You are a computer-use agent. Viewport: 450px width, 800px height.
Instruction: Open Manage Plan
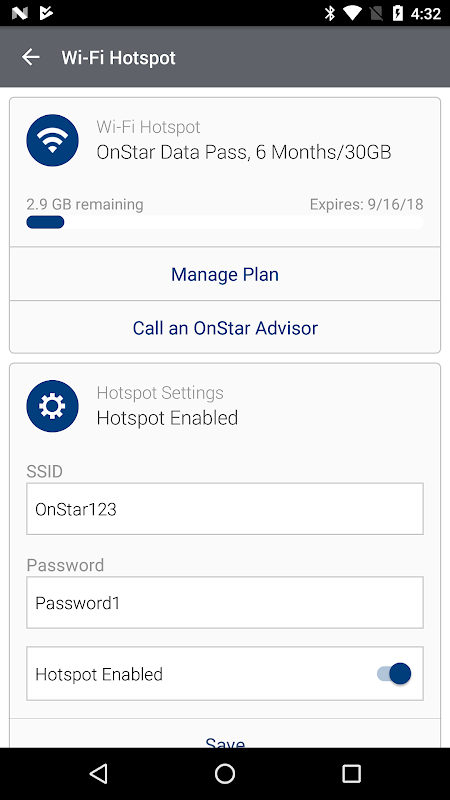pos(225,274)
